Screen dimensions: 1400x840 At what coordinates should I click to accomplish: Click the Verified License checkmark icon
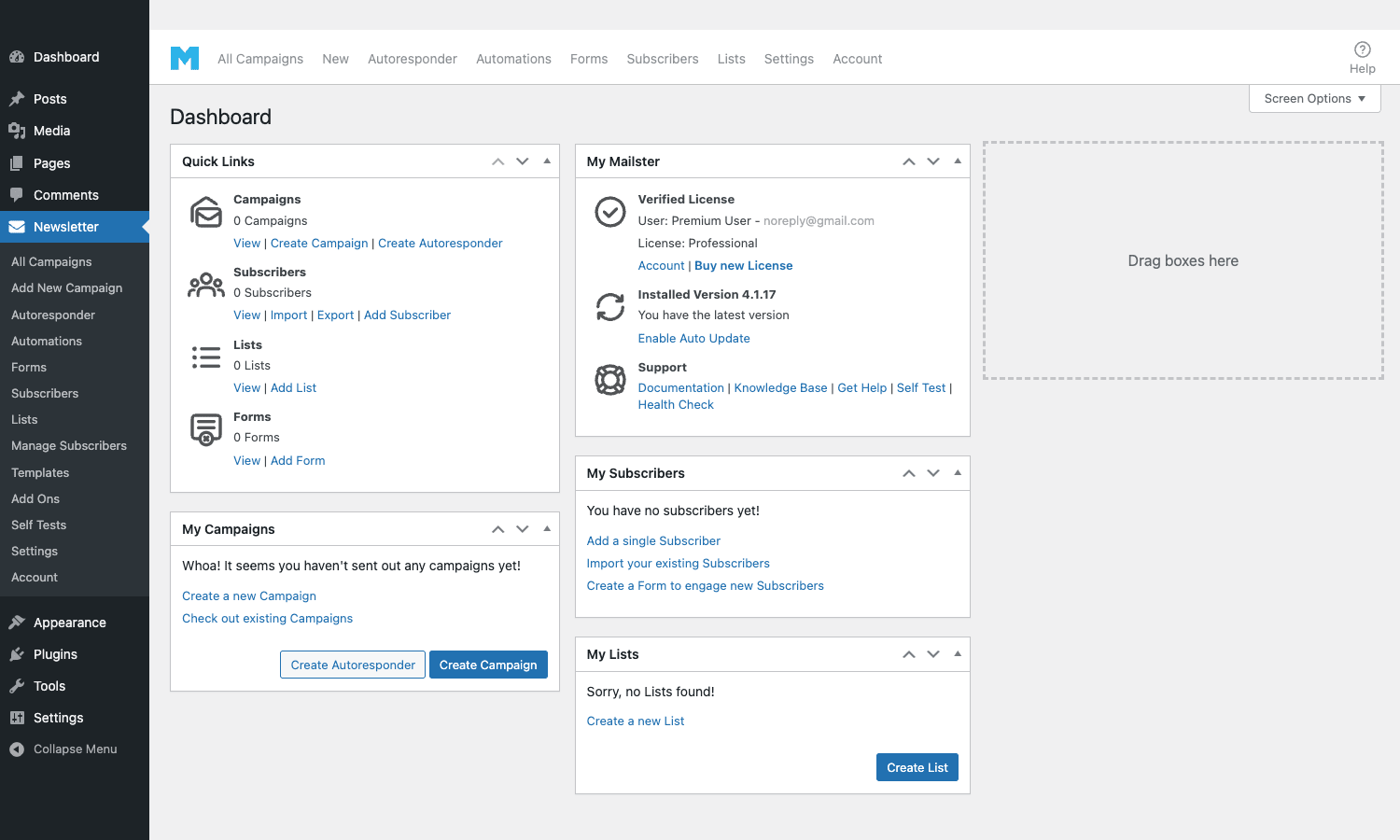coord(610,212)
